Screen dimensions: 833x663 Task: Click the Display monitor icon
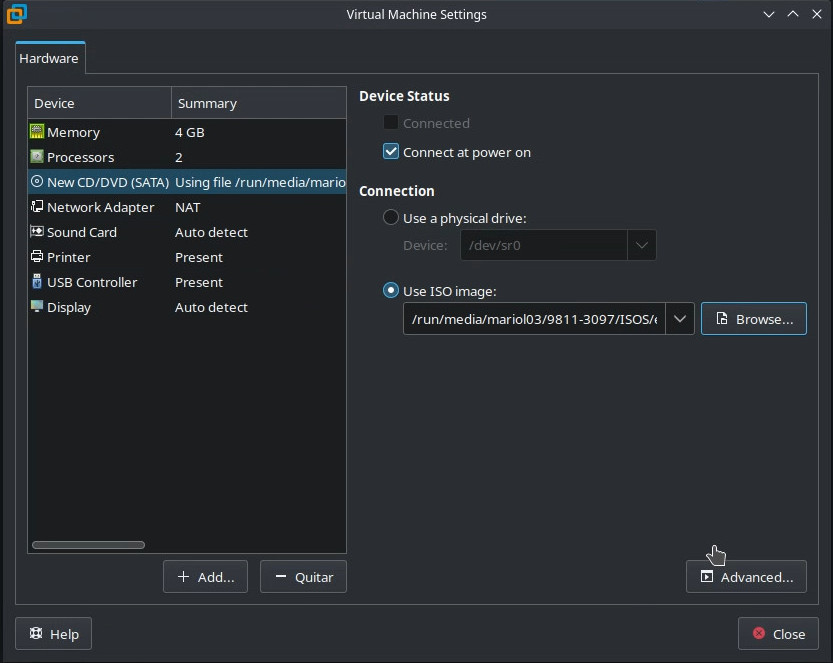(37, 307)
